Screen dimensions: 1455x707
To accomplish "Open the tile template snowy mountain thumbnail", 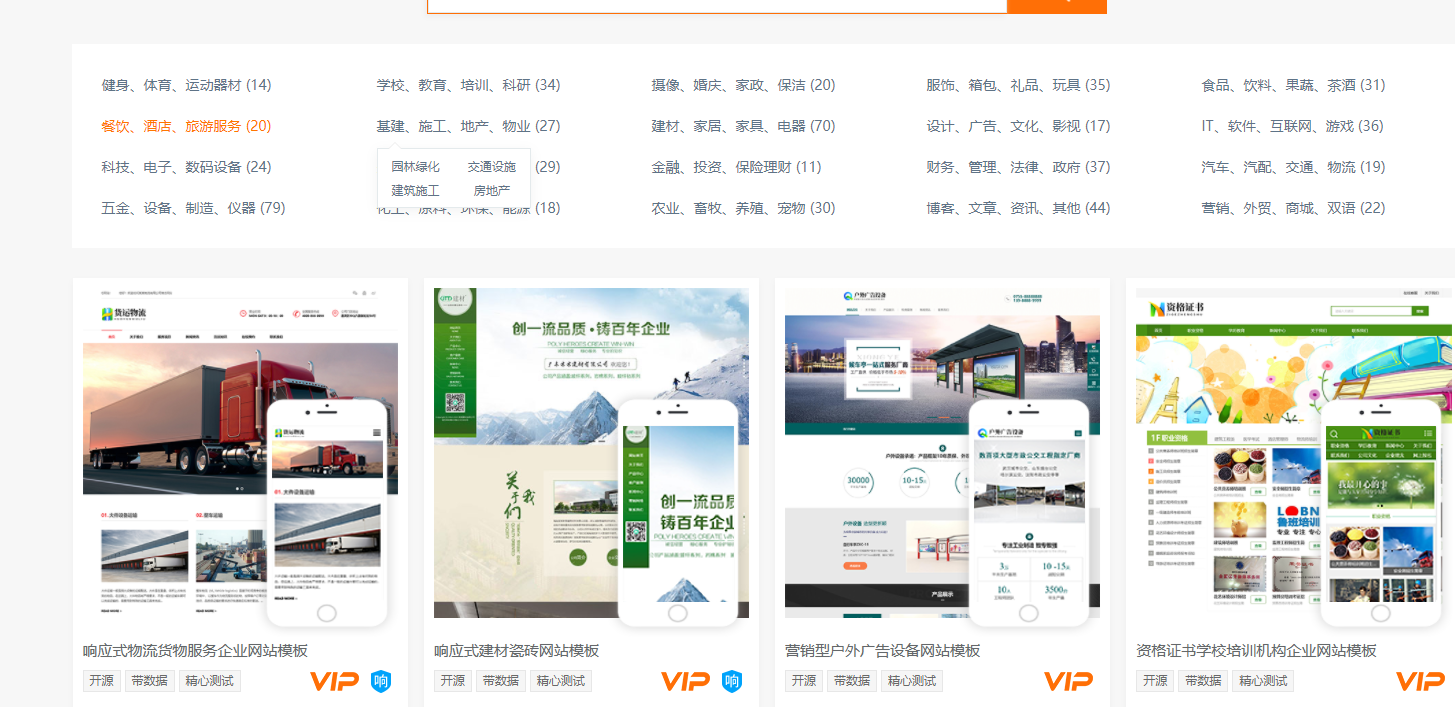I will [591, 453].
